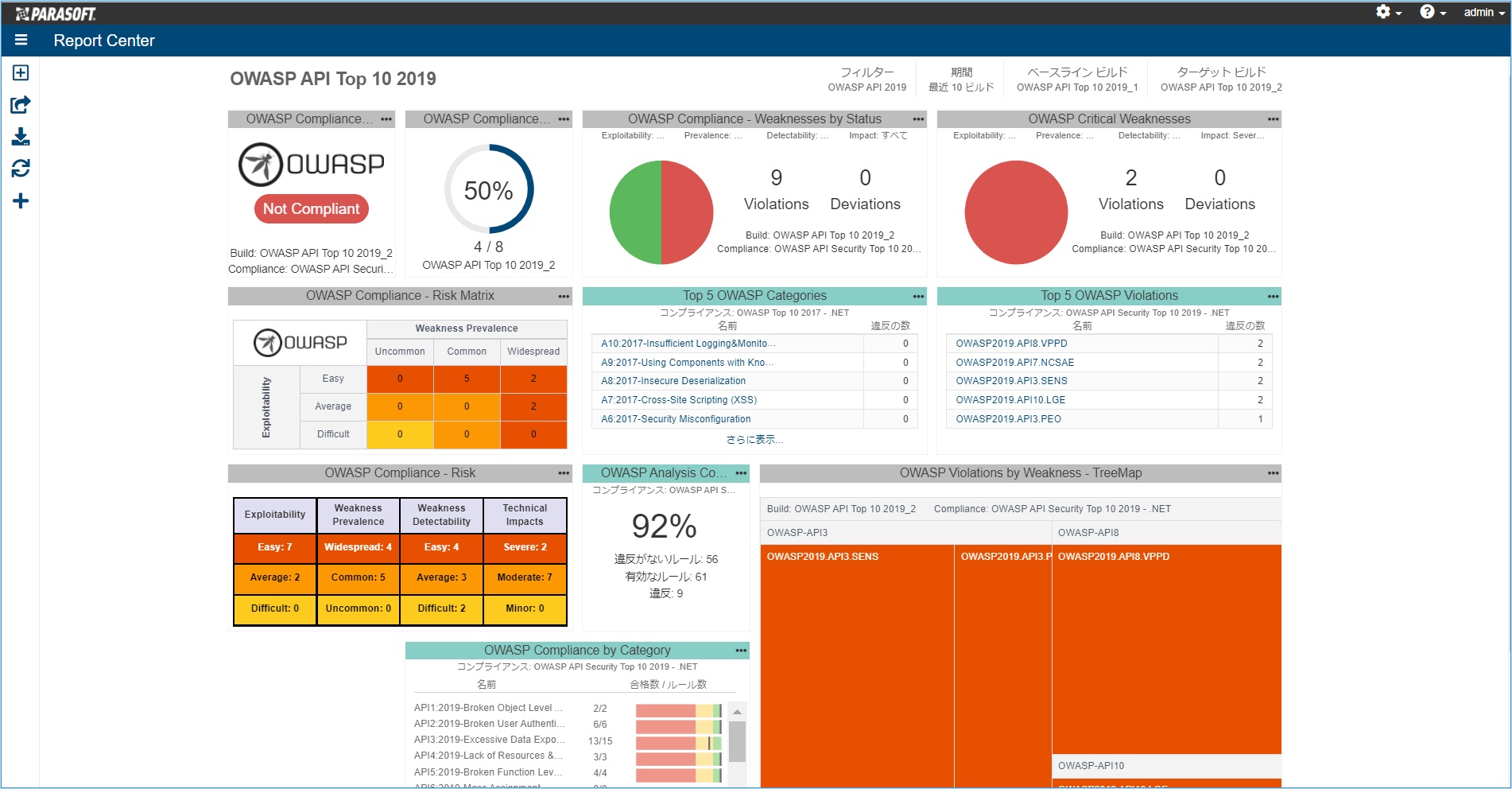1512x789 pixels.
Task: Open the settings gear menu
Action: 1388,12
